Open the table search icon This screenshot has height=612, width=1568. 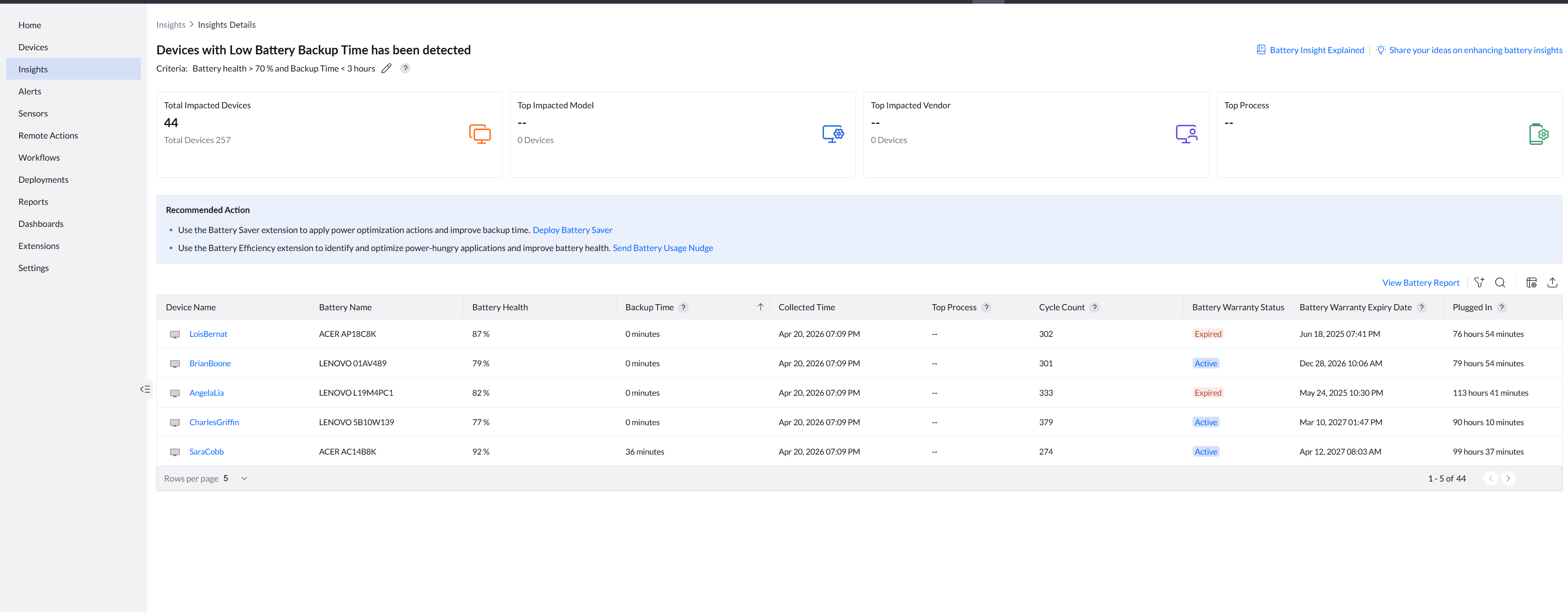1500,282
